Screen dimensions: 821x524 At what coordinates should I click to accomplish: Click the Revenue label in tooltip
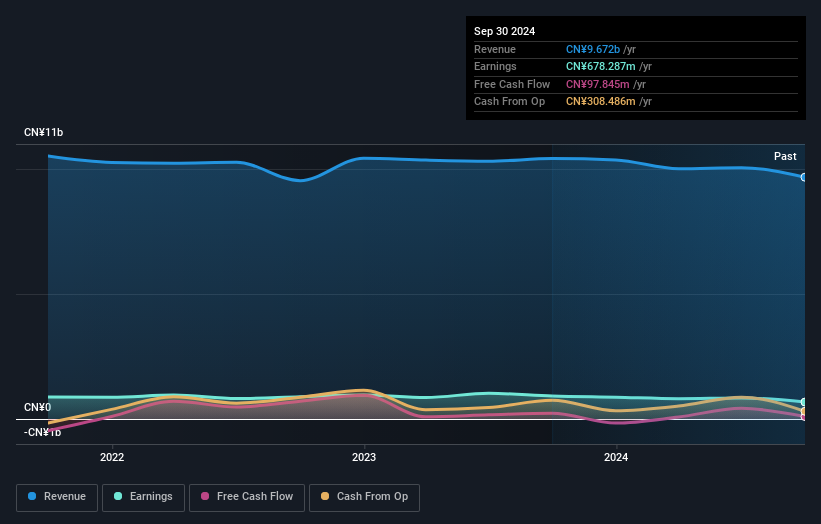pos(495,49)
